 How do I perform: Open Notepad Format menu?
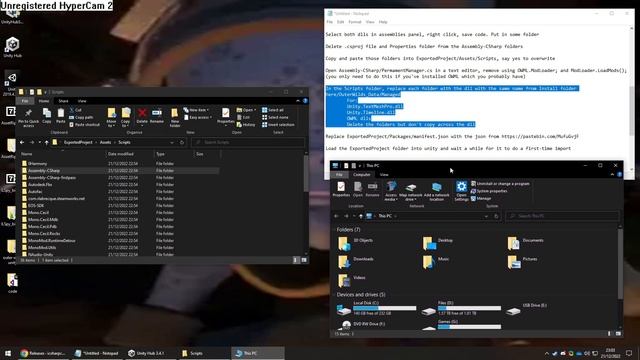tap(354, 22)
